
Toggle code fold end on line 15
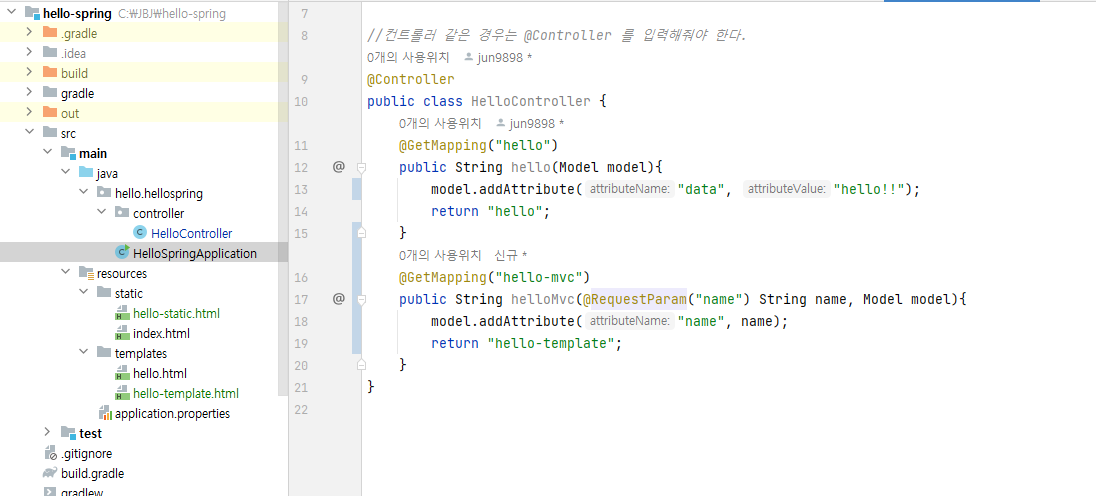click(x=361, y=233)
